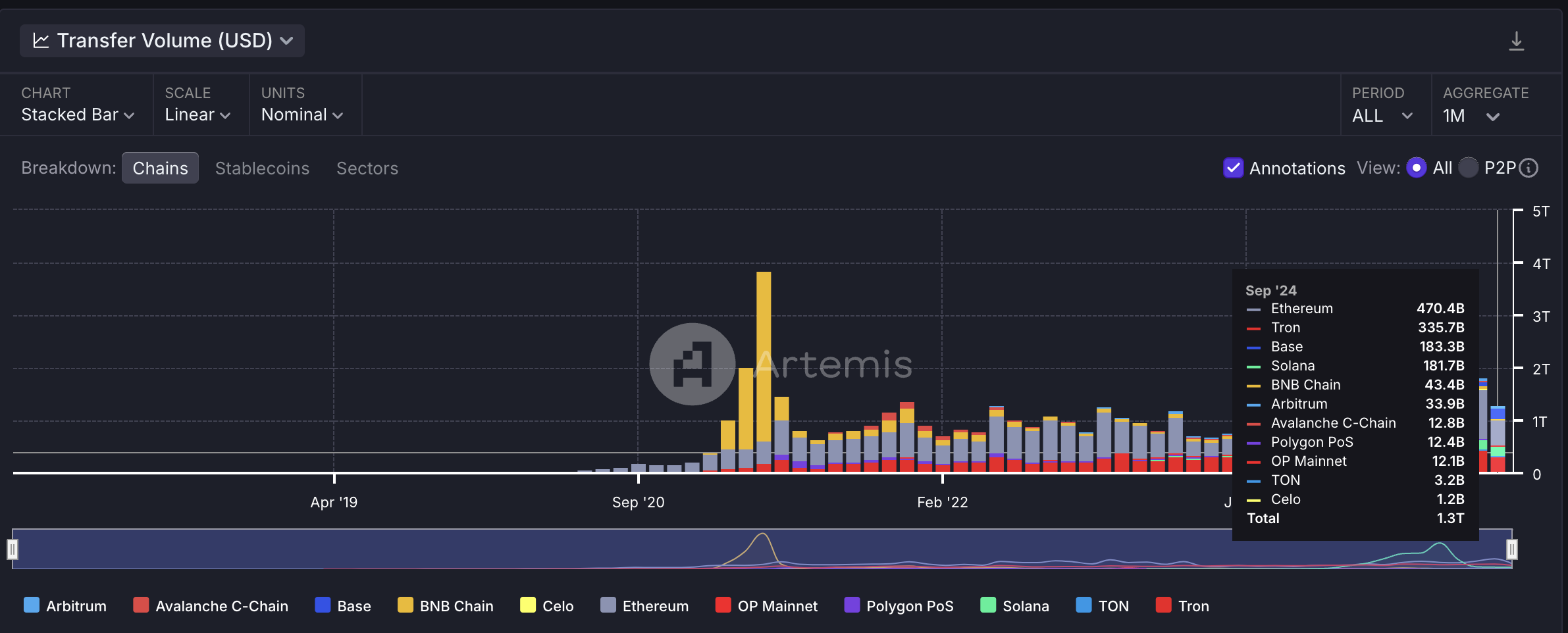The width and height of the screenshot is (1568, 633).
Task: Select the All view radio button
Action: [1416, 168]
